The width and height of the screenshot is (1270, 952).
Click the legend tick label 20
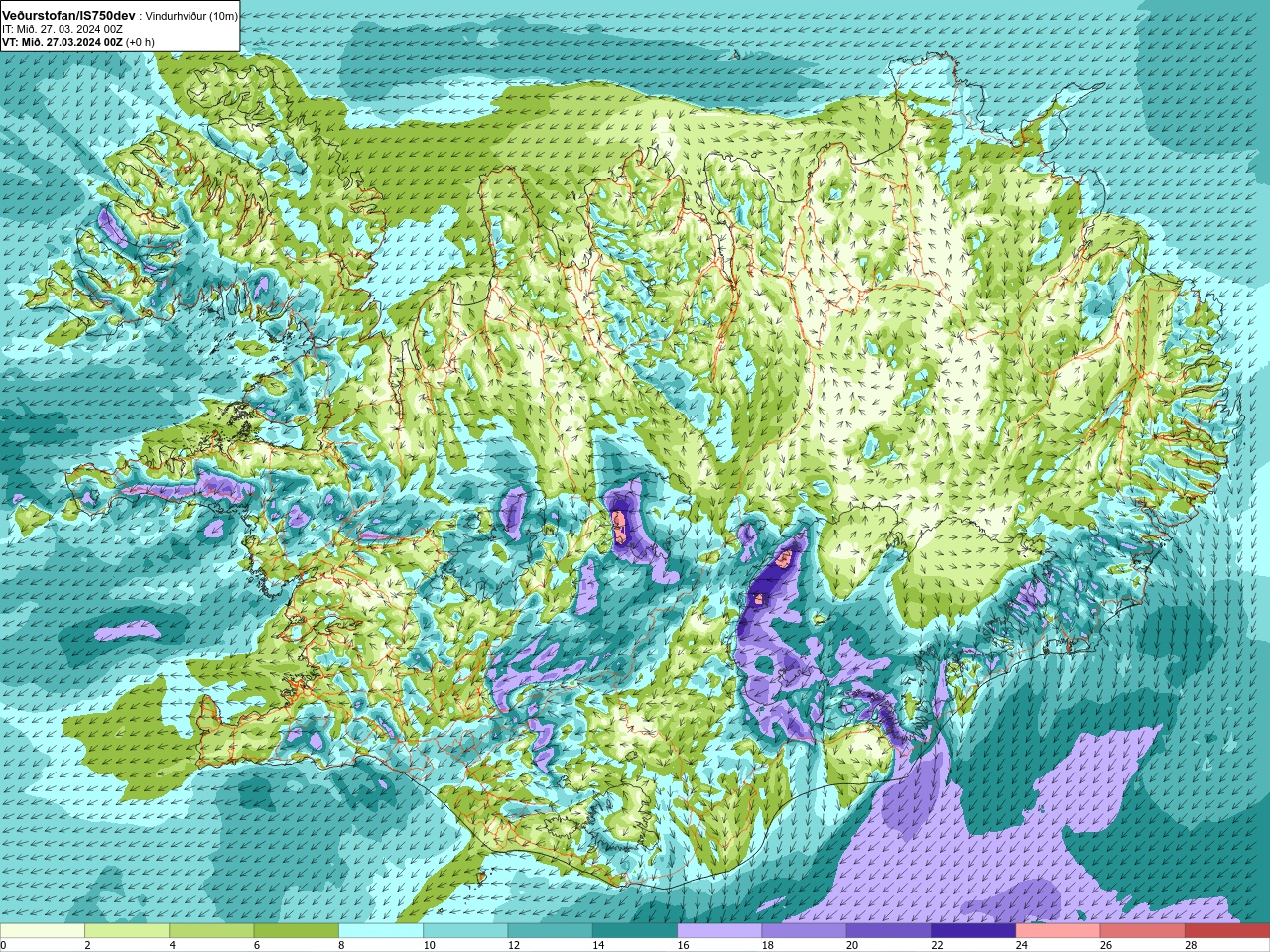852,945
